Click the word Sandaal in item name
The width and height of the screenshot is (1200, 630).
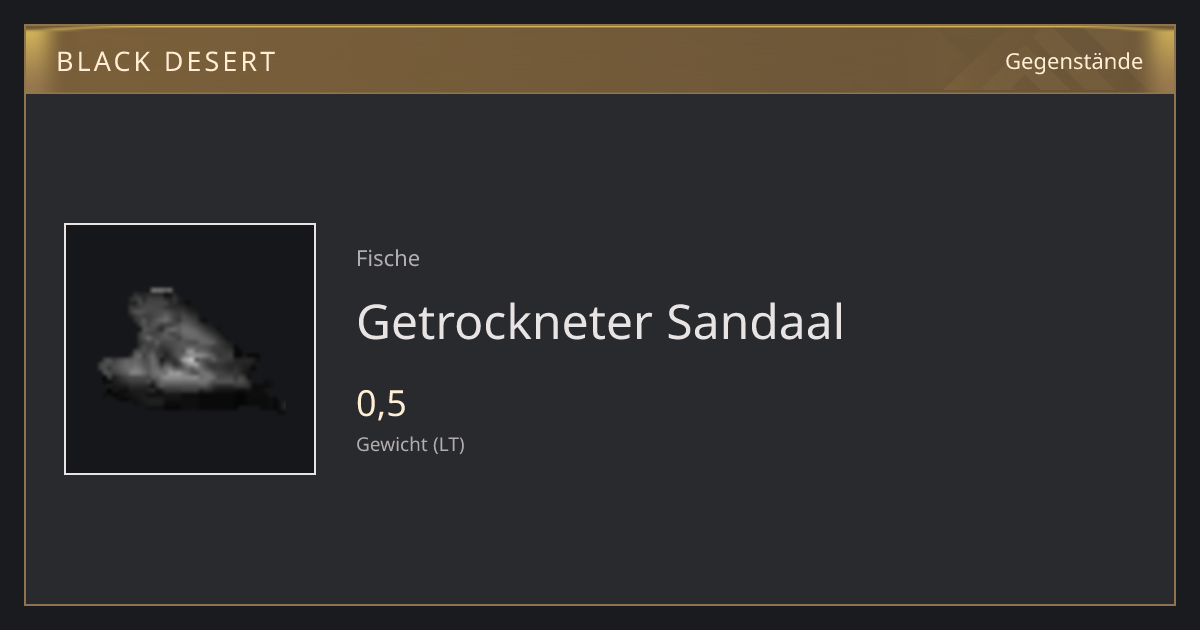[x=755, y=322]
